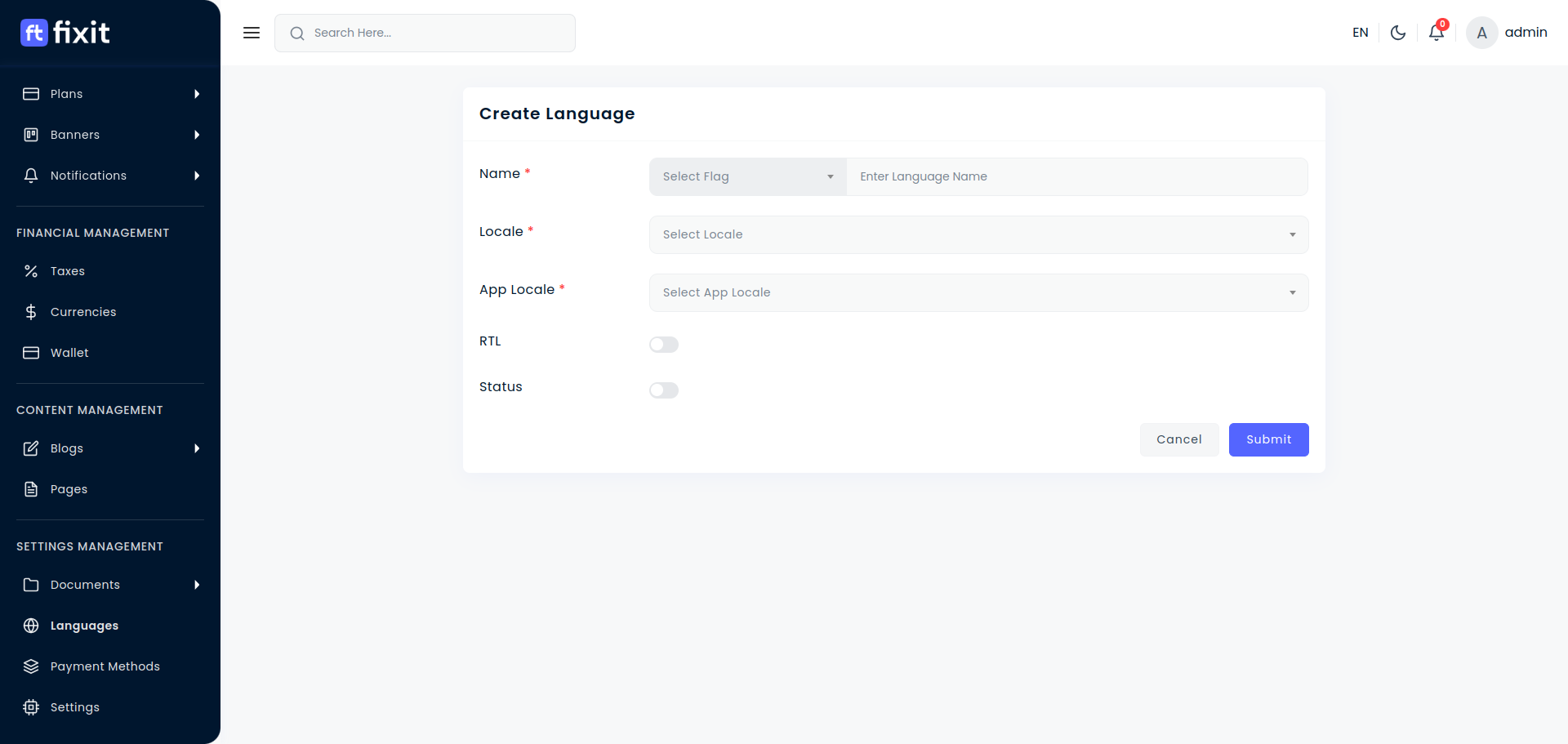1568x744 pixels.
Task: Click the Blogs edit icon
Action: (31, 448)
